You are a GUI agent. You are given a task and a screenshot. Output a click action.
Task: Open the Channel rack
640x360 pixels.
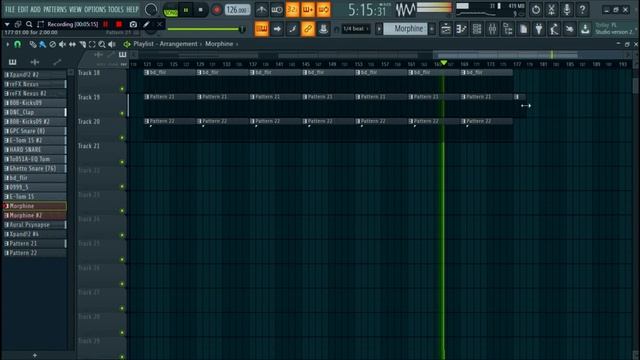pyautogui.click(x=477, y=29)
